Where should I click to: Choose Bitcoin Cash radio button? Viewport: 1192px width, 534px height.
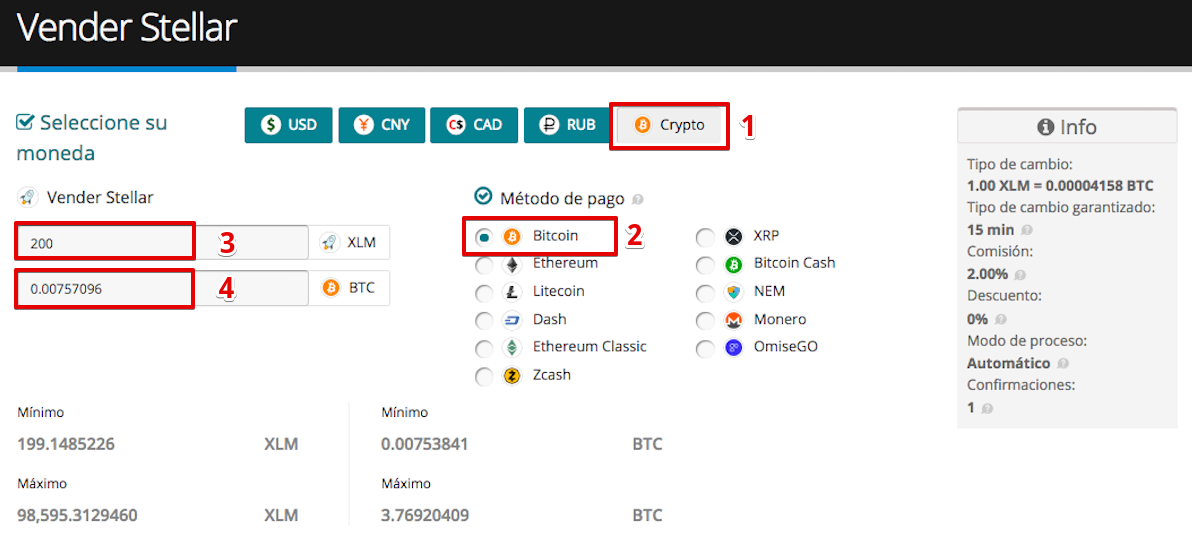coord(705,265)
